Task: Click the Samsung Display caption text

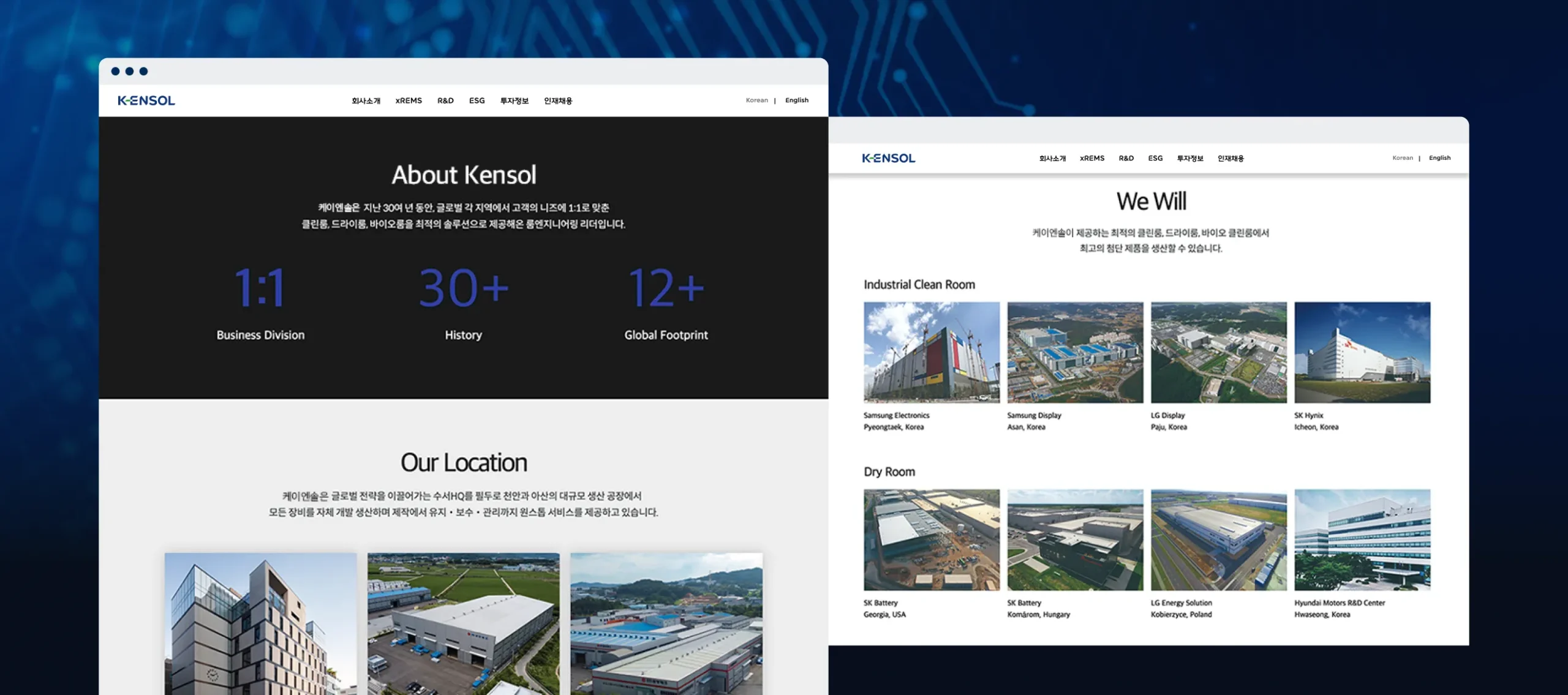Action: click(1034, 415)
